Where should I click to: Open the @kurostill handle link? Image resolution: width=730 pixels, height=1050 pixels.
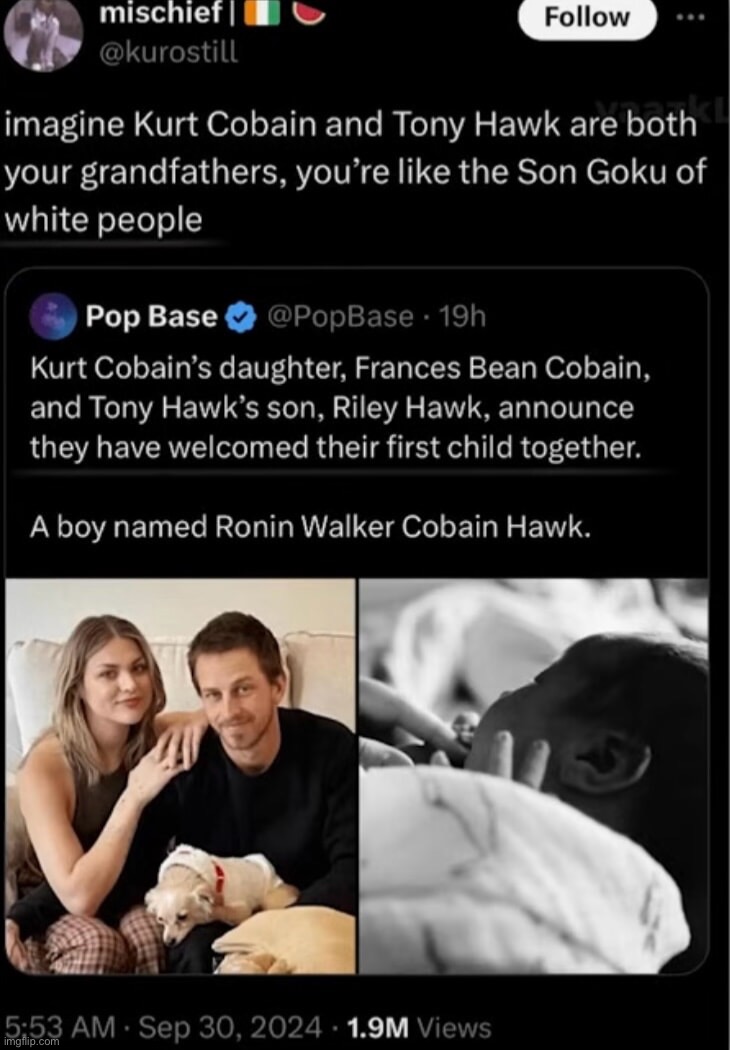pyautogui.click(x=168, y=52)
